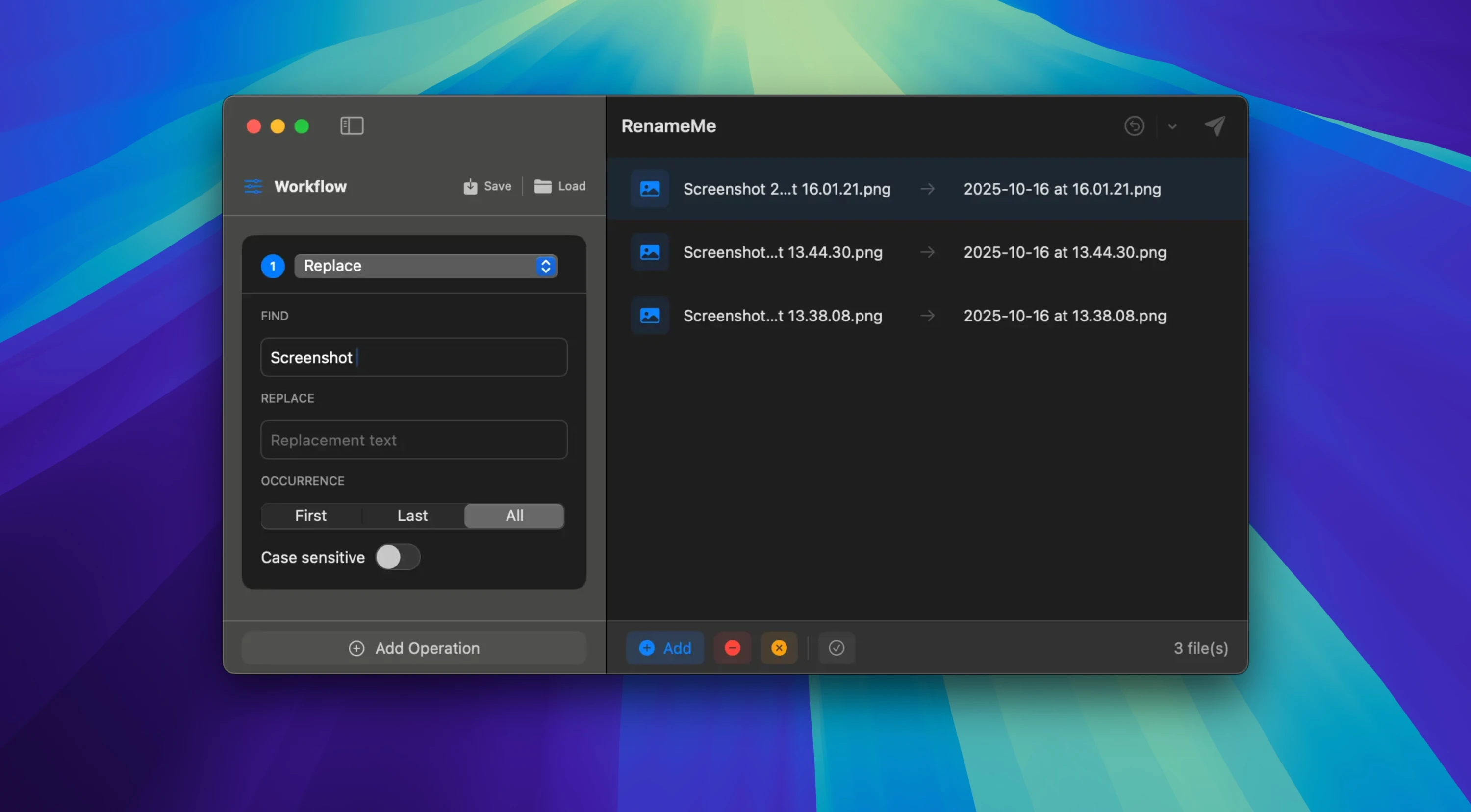
Task: Click the red remove file button
Action: pyautogui.click(x=732, y=648)
